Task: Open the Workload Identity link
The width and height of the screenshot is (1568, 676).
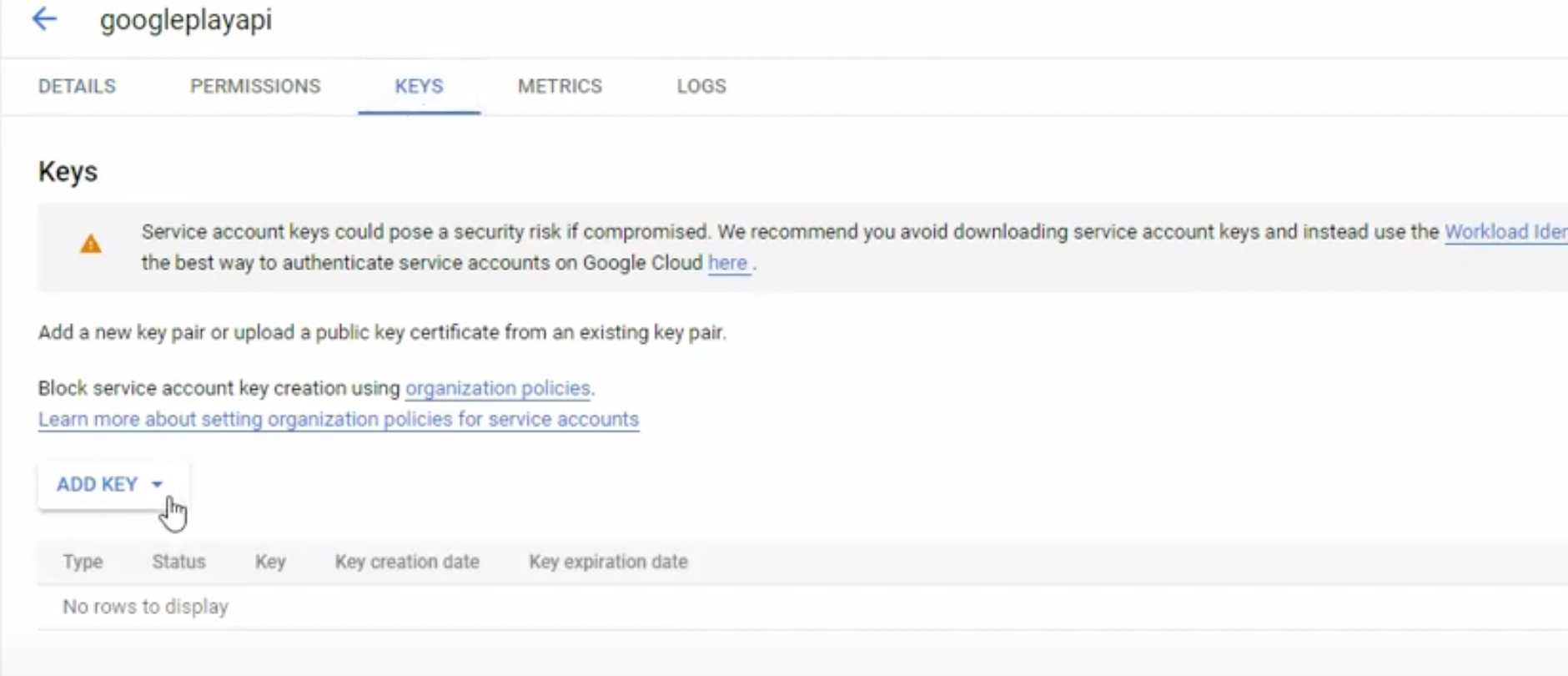Action: tap(1505, 232)
